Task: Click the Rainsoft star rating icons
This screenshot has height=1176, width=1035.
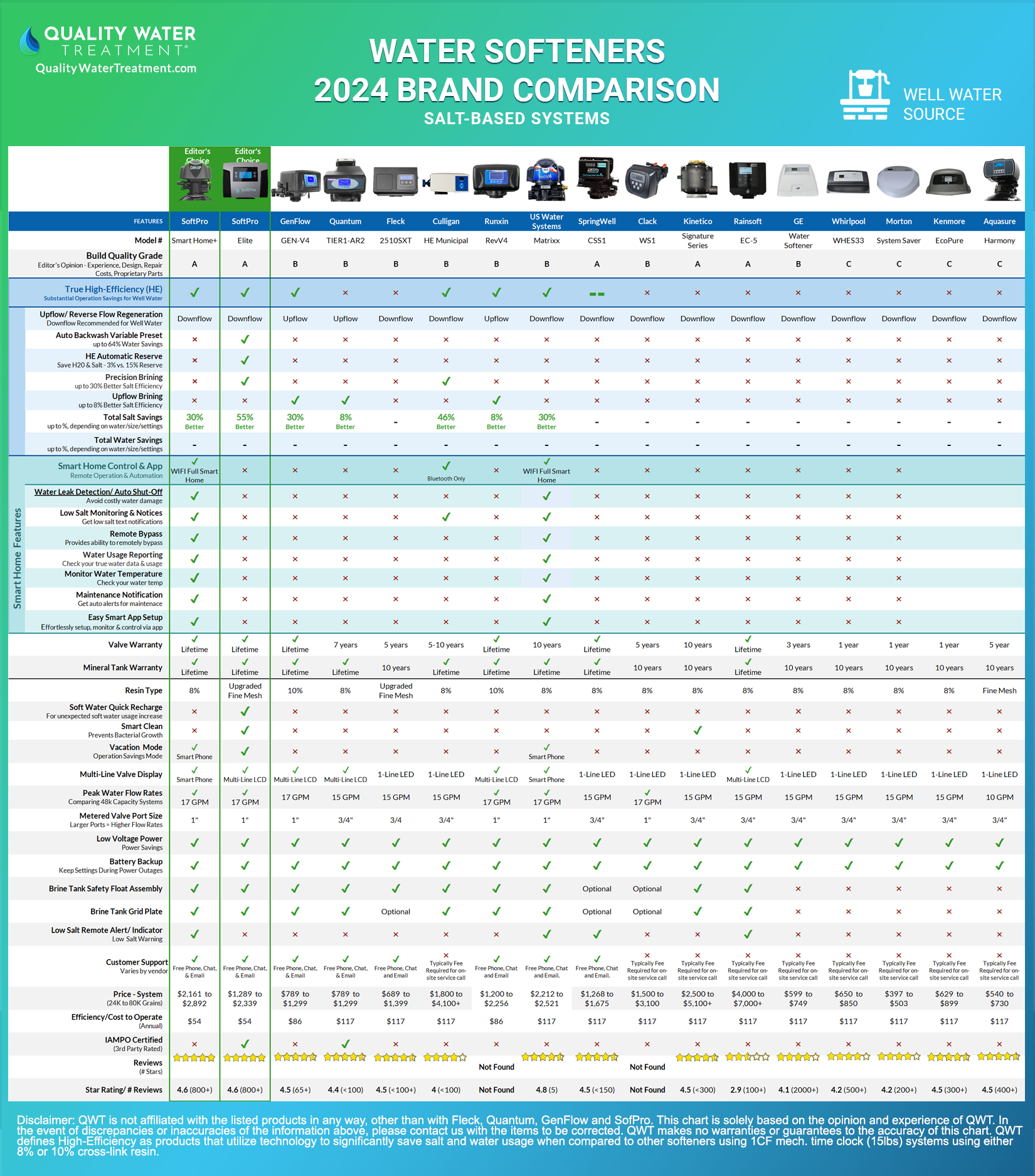Action: pos(748,1057)
